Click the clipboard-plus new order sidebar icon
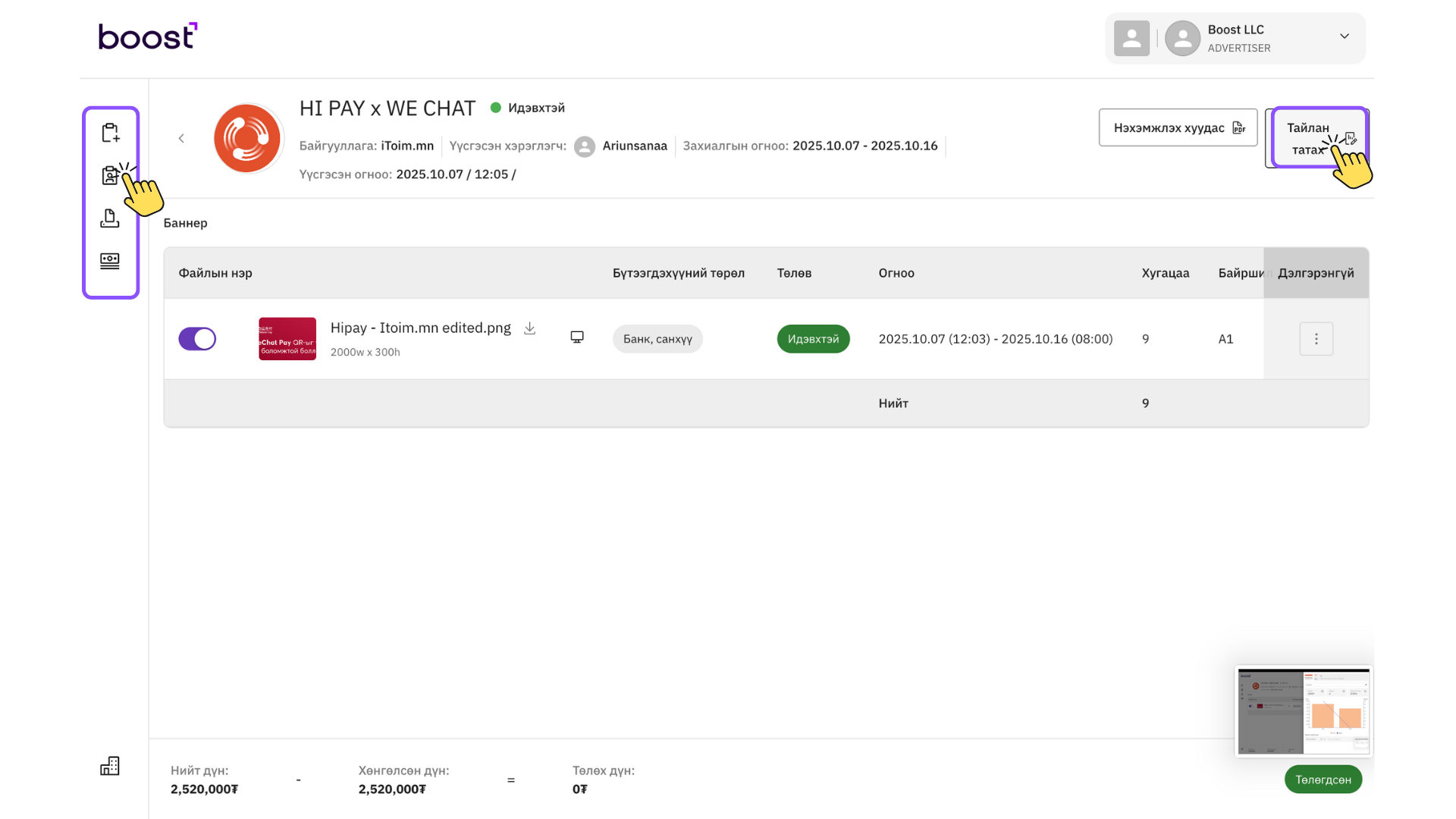 [110, 133]
